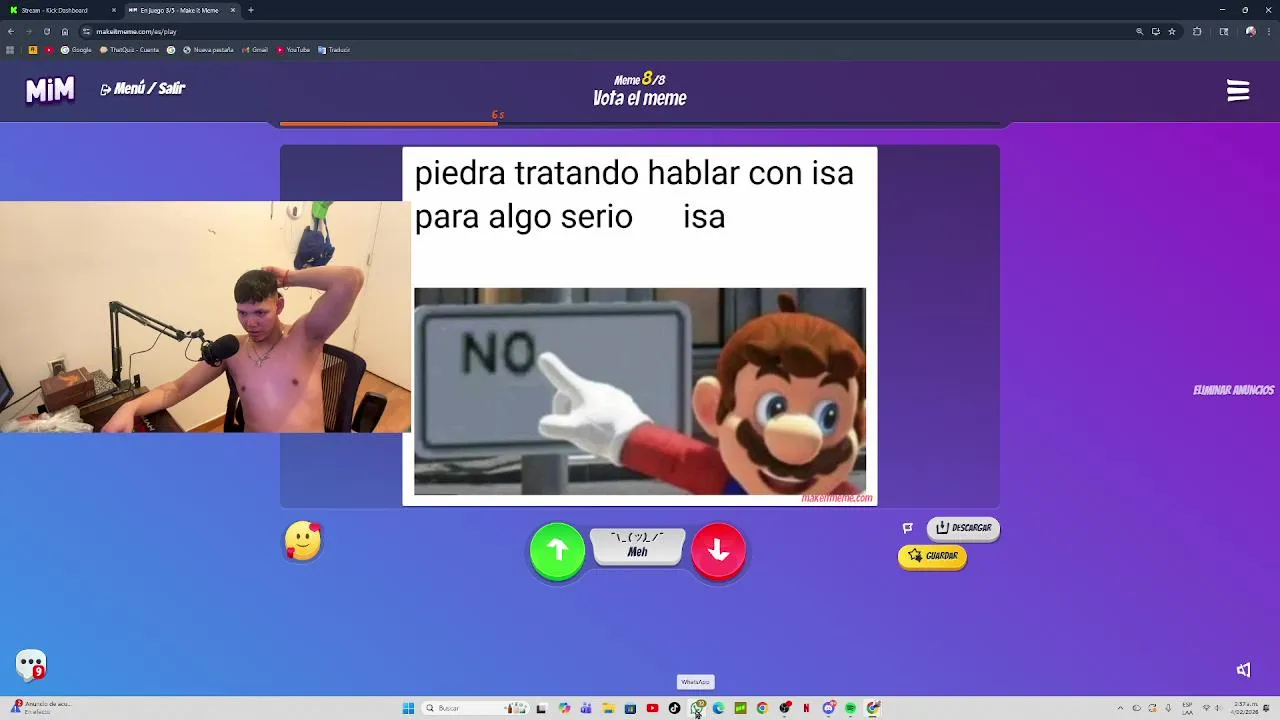
Task: Close the Kick Dashboard tab
Action: coord(114,10)
